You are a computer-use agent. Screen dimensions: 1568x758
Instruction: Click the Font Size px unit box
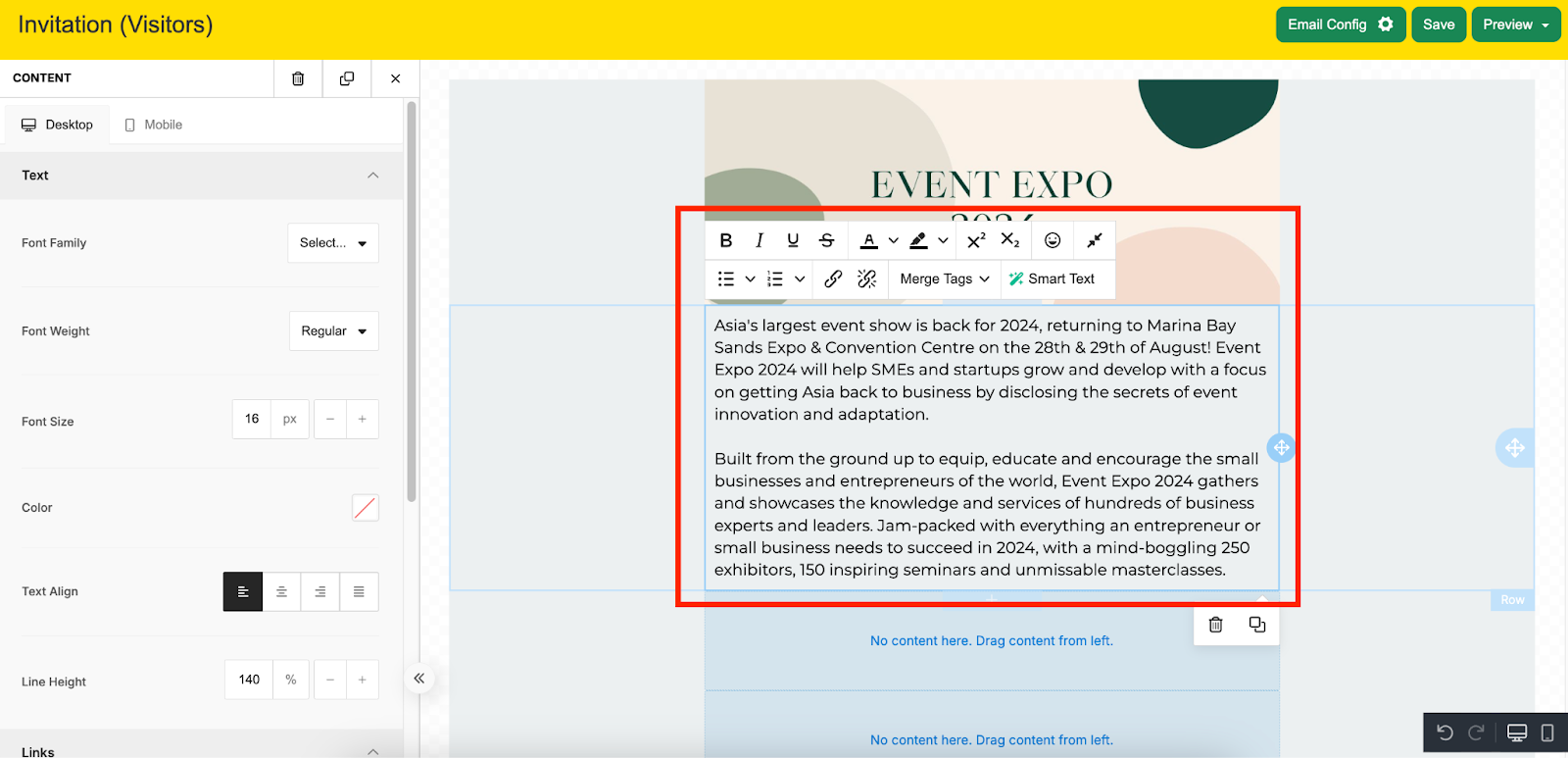coord(290,420)
